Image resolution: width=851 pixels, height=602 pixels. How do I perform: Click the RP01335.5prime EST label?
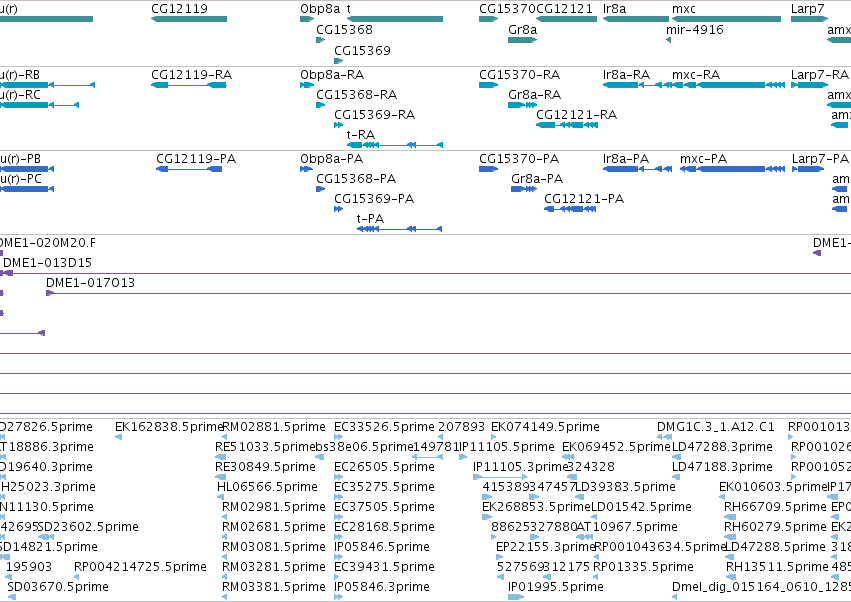tap(643, 567)
